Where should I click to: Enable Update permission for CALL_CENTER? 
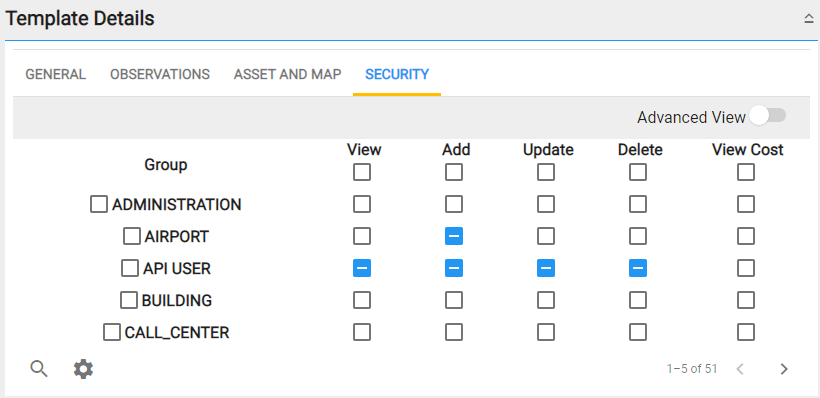(546, 332)
